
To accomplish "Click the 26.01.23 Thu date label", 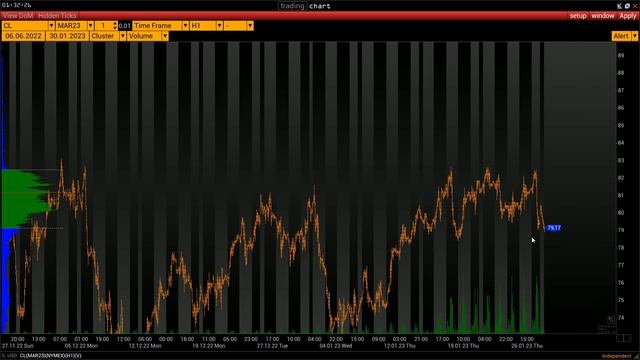I will 527,346.
